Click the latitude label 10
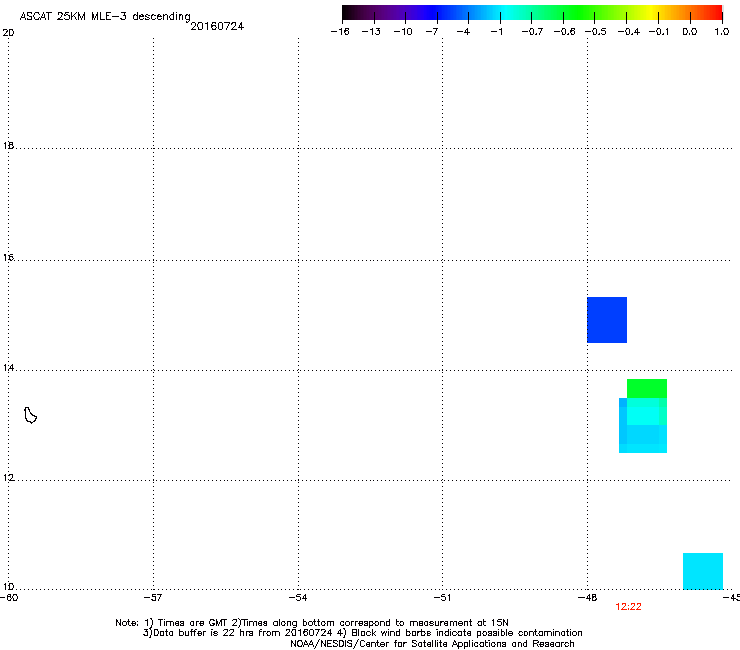740x650 pixels. pyautogui.click(x=8, y=587)
